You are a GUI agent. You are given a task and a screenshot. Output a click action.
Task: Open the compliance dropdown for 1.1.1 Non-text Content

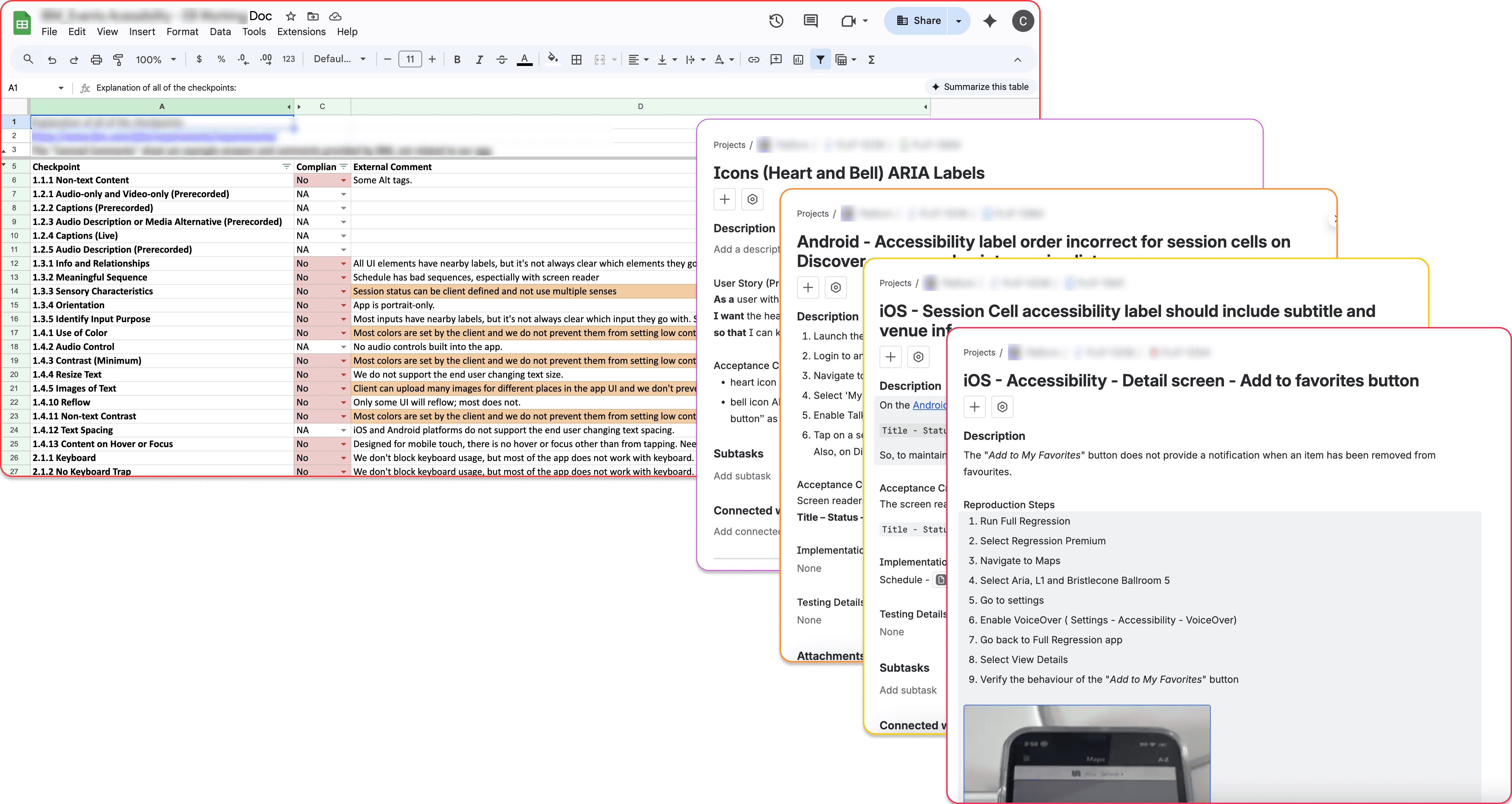344,180
